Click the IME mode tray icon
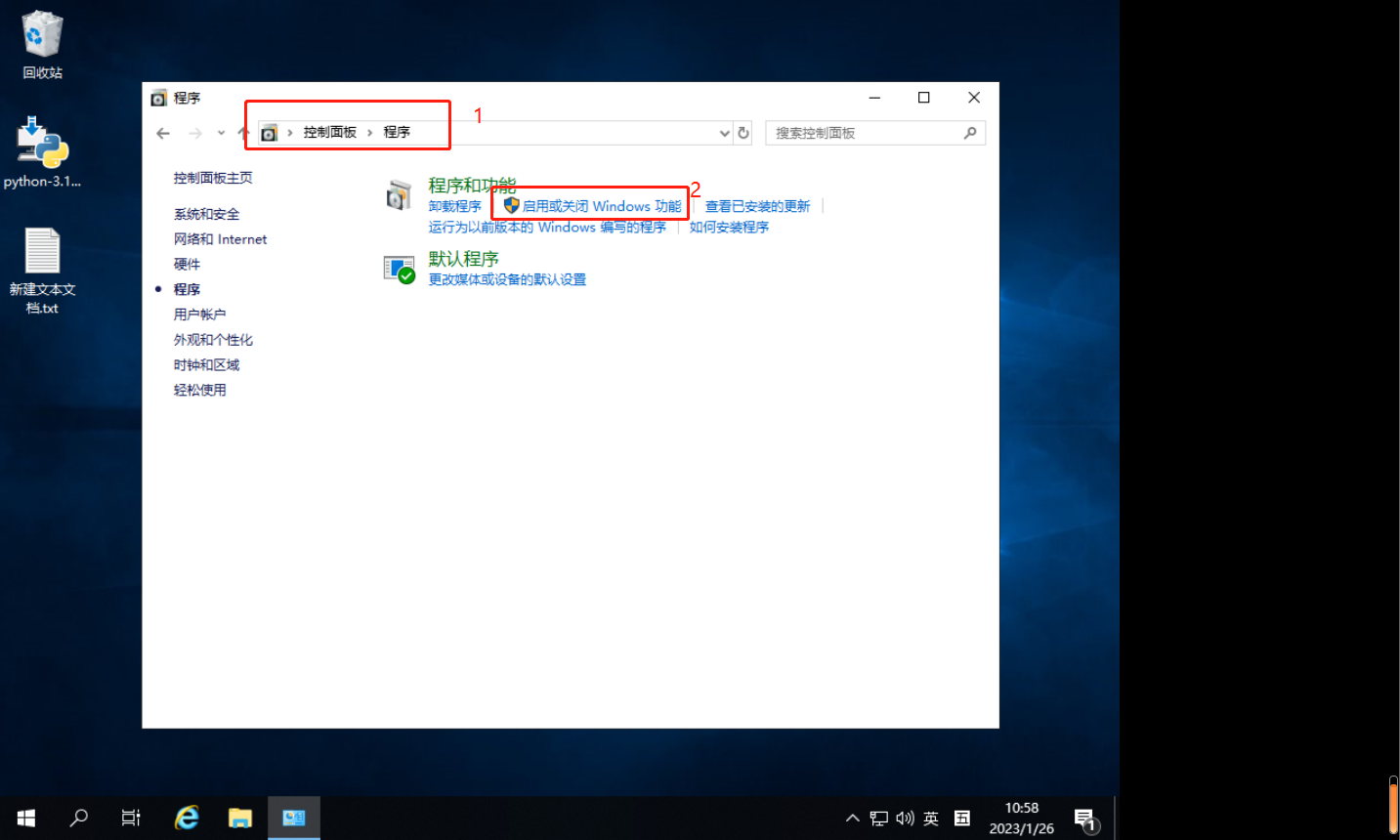The height and width of the screenshot is (840, 1400). (962, 819)
